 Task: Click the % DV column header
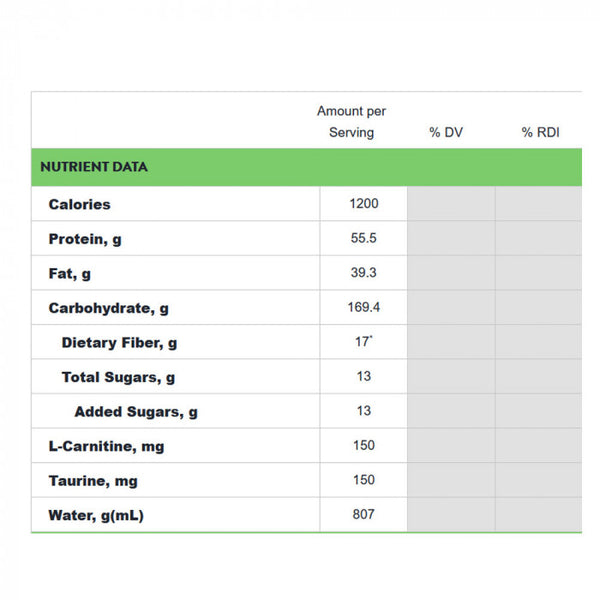(x=446, y=132)
